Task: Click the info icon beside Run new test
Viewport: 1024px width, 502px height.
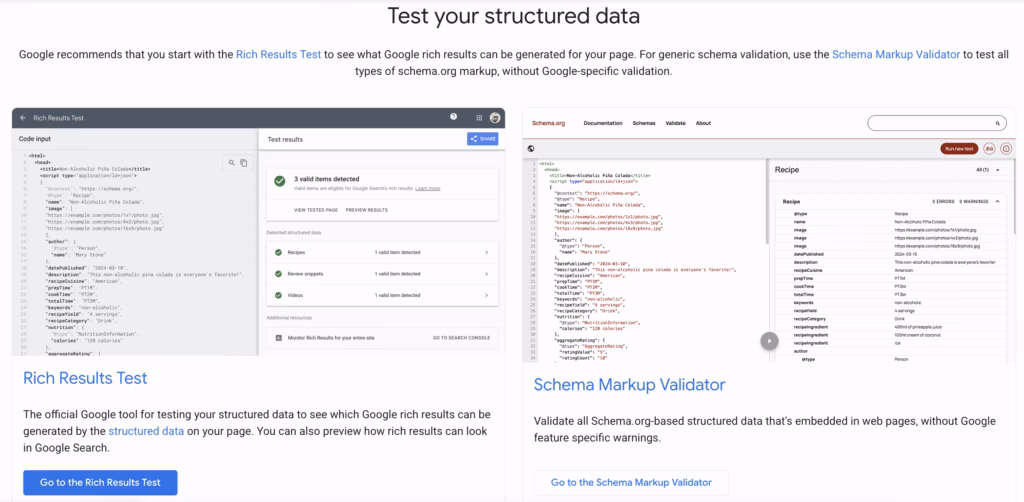Action: click(x=1006, y=148)
